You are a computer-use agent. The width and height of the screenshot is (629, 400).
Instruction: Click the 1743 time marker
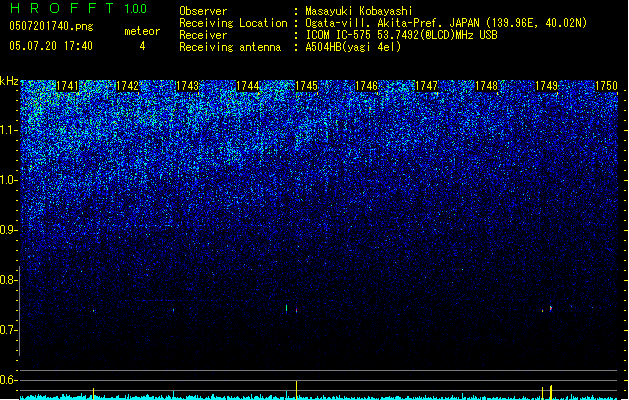[187, 86]
